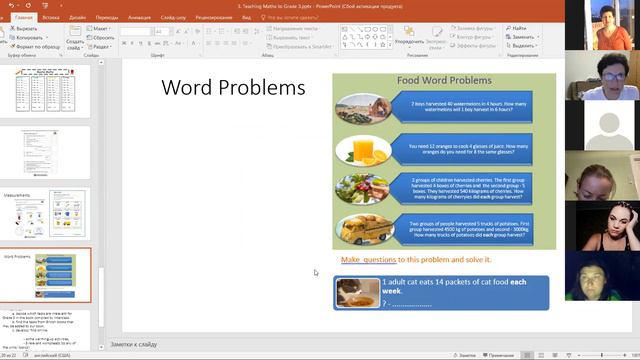Viewport: 640px width, 360px height.
Task: Align text right
Action: 226,43
